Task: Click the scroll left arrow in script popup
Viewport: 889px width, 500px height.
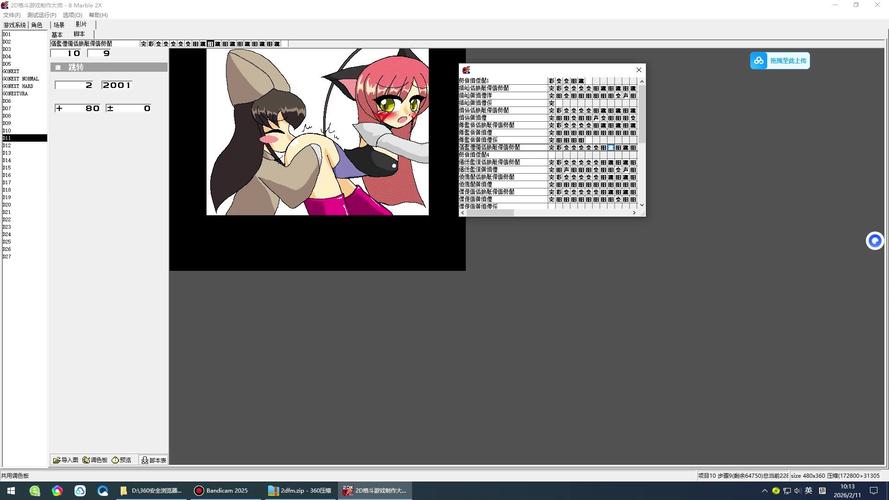Action: click(x=463, y=213)
